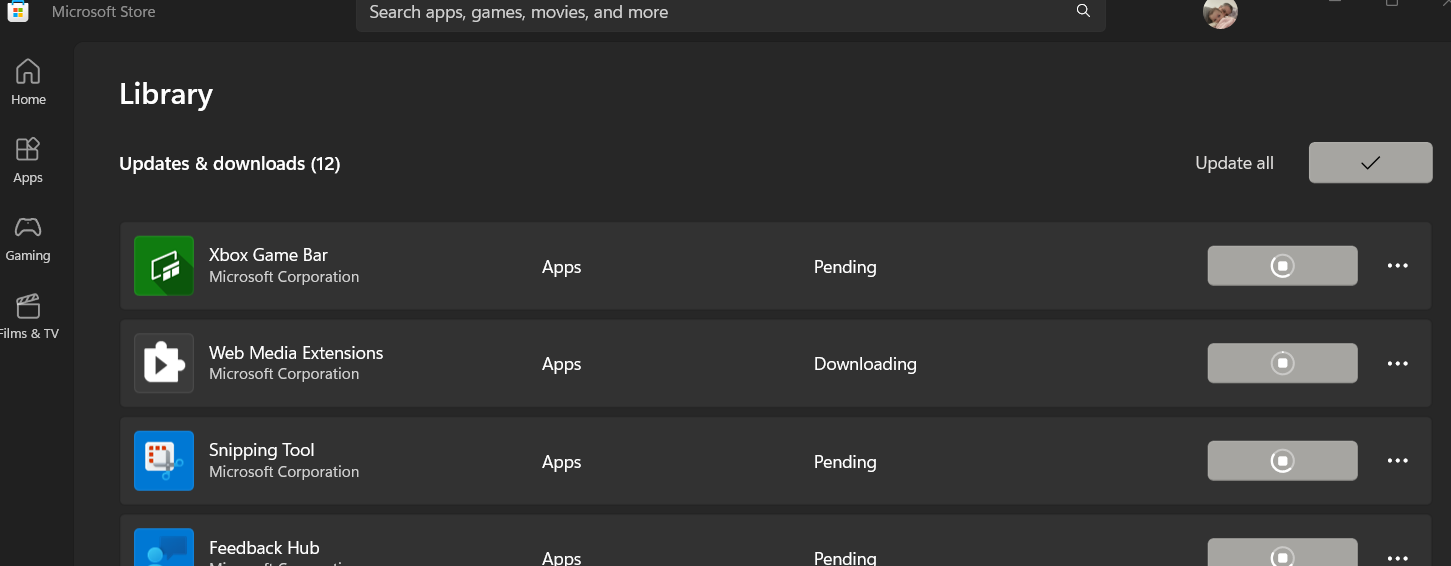Select the Snipping Tool title
Image resolution: width=1451 pixels, height=566 pixels.
point(262,450)
